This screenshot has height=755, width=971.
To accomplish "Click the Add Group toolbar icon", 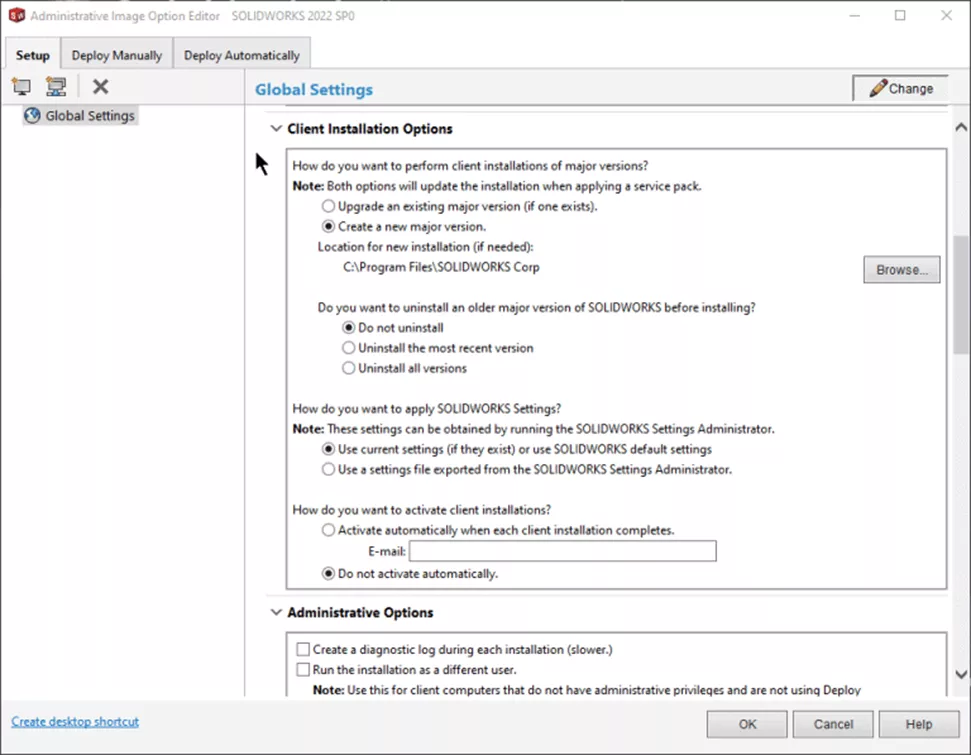I will point(56,87).
